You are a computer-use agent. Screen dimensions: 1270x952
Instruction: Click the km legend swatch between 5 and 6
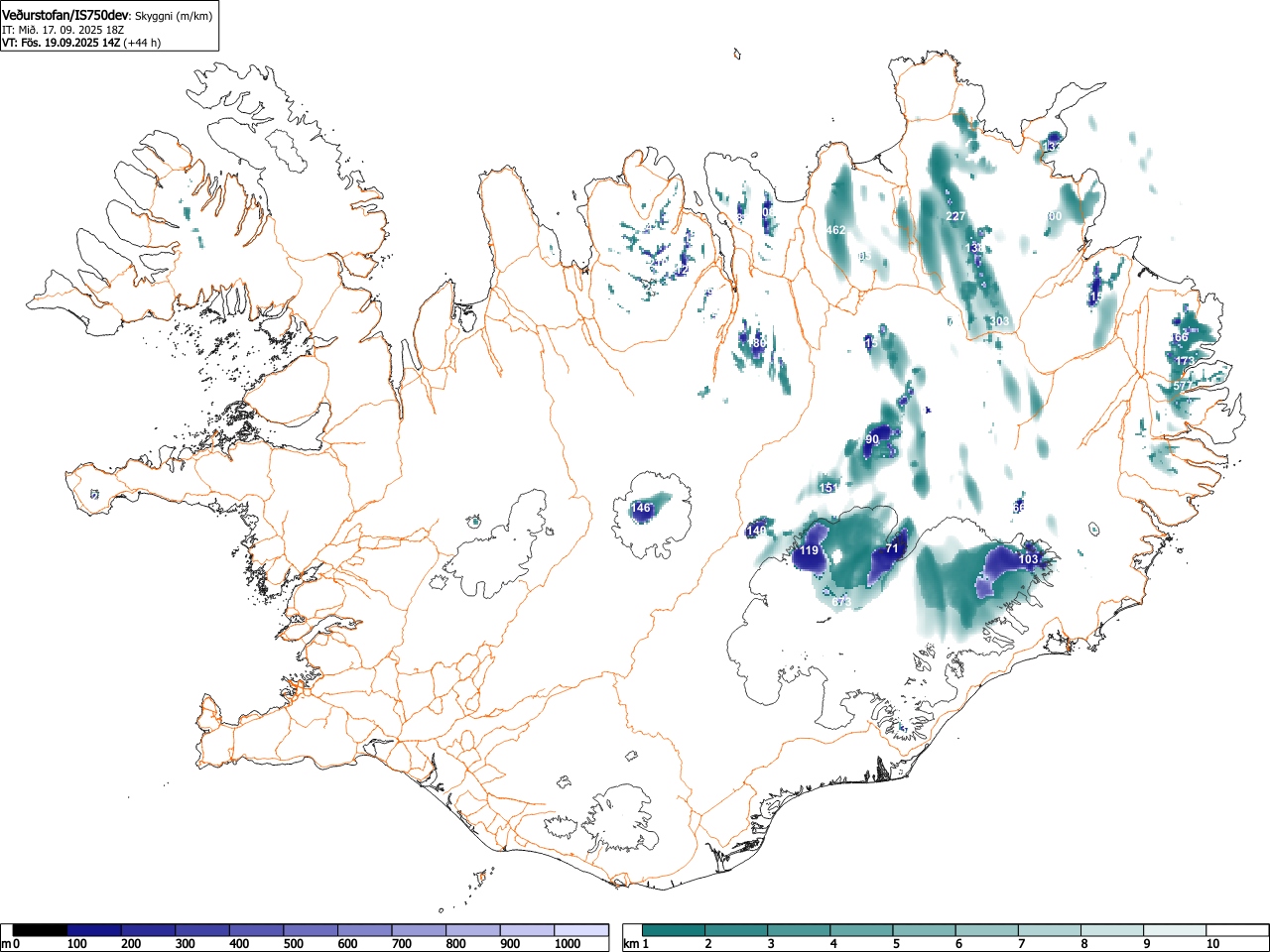[925, 930]
